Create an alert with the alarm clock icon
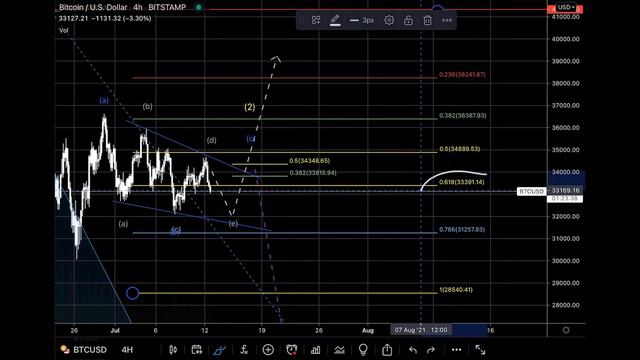Screen dimensions: 640x360 pos(292,350)
